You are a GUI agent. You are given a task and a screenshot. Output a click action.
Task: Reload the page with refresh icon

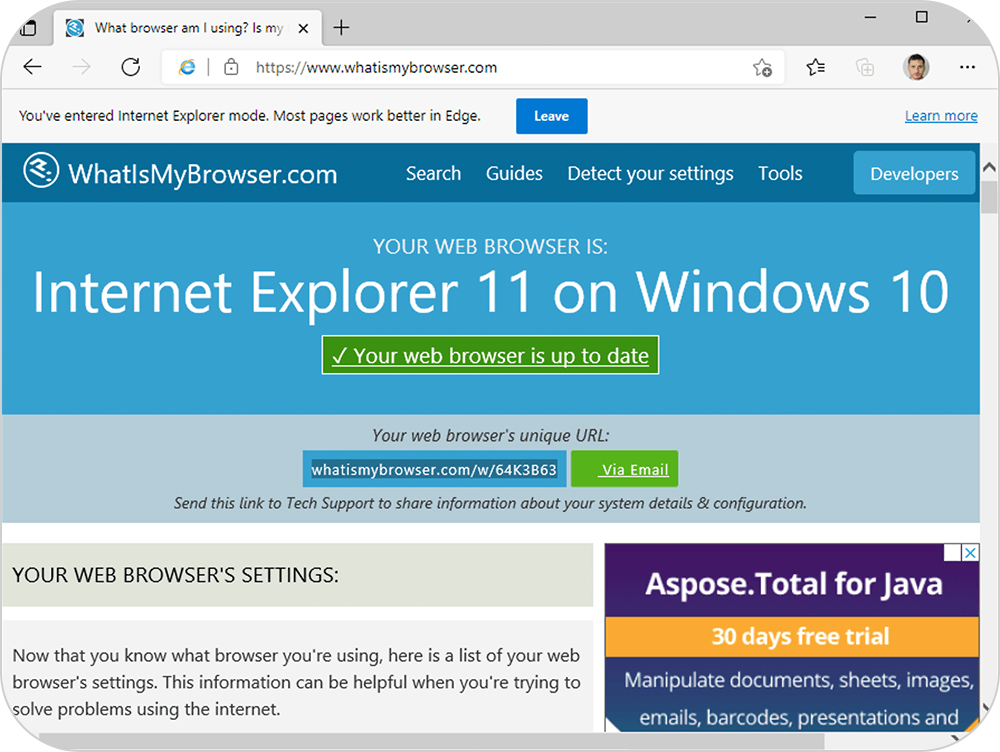pos(131,66)
